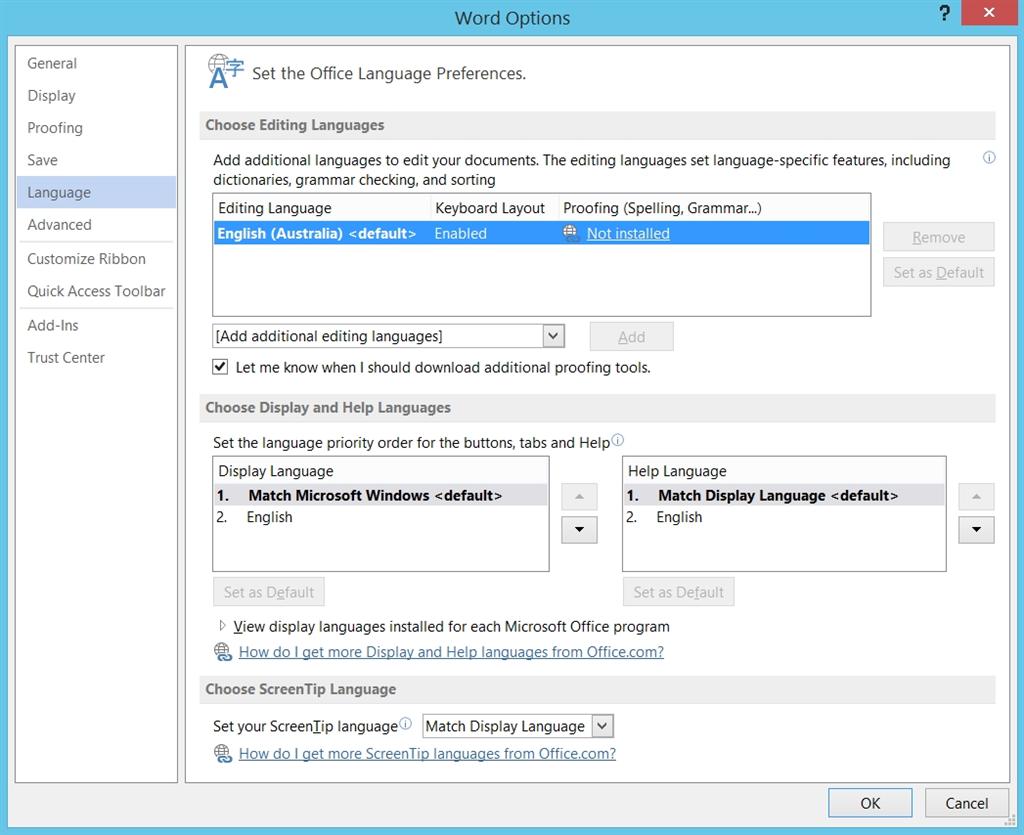Click info icon beside ScreenTip language label
The height and width of the screenshot is (835, 1024).
(x=406, y=723)
